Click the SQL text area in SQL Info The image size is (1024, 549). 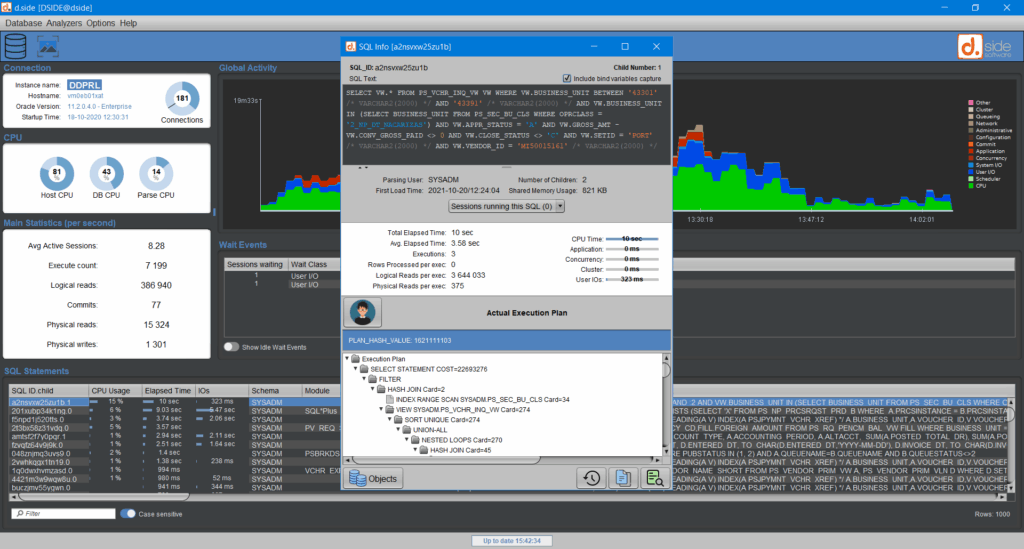pyautogui.click(x=507, y=124)
